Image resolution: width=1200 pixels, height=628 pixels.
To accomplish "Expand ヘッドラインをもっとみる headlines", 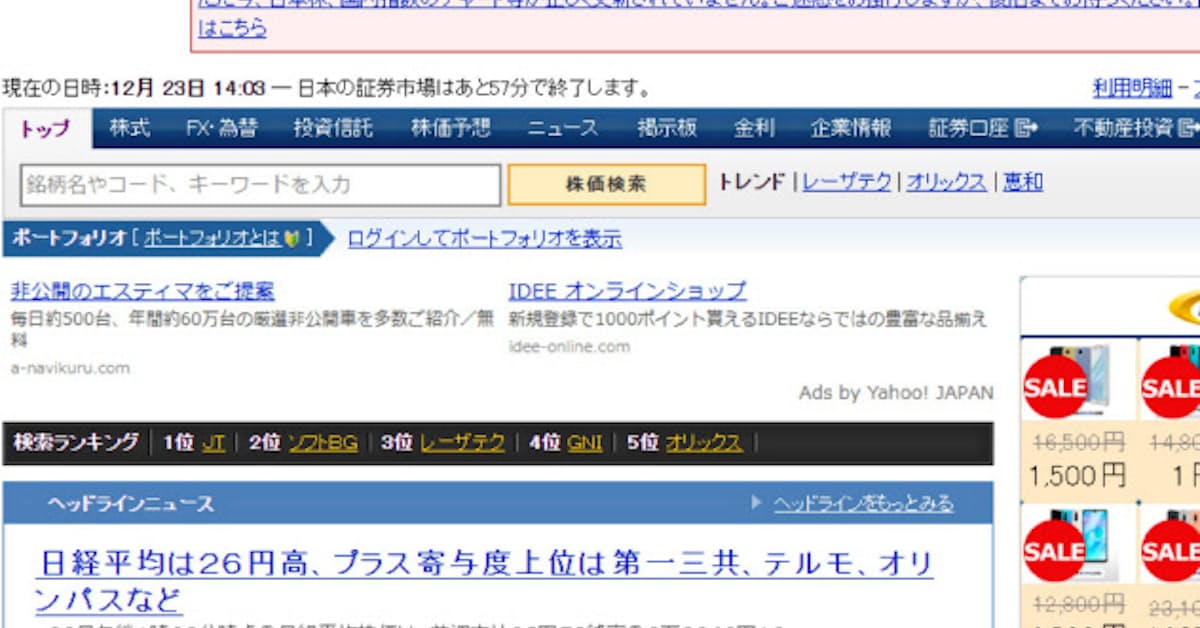I will pyautogui.click(x=863, y=503).
